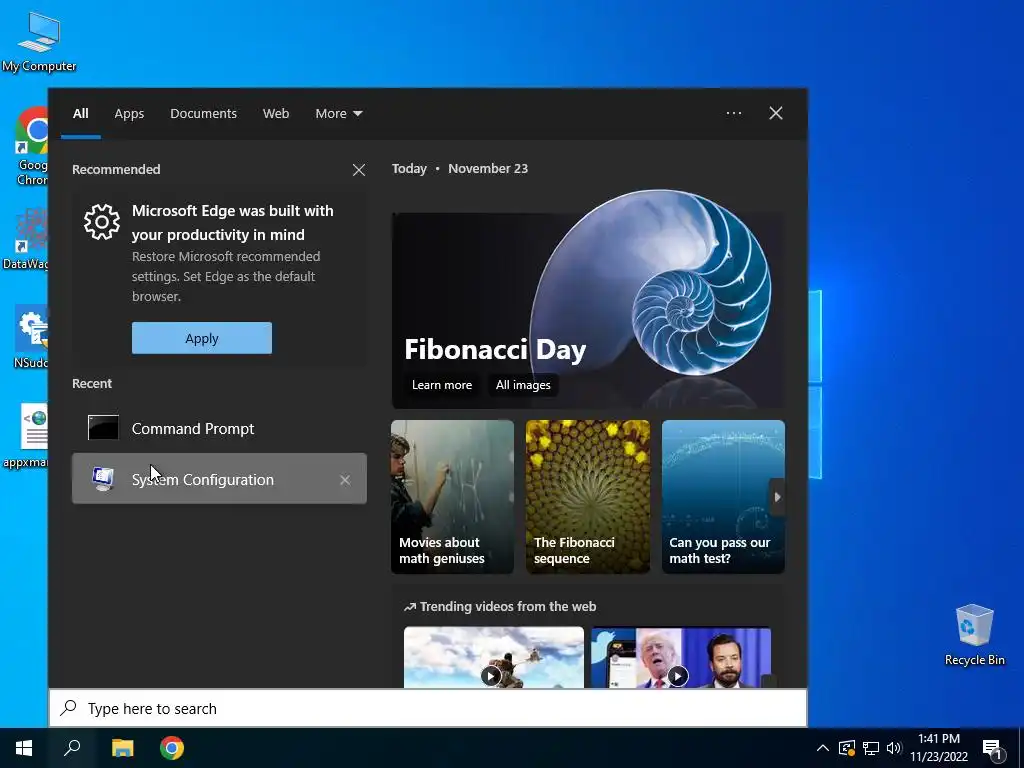Click the Type here to search field

click(x=428, y=709)
